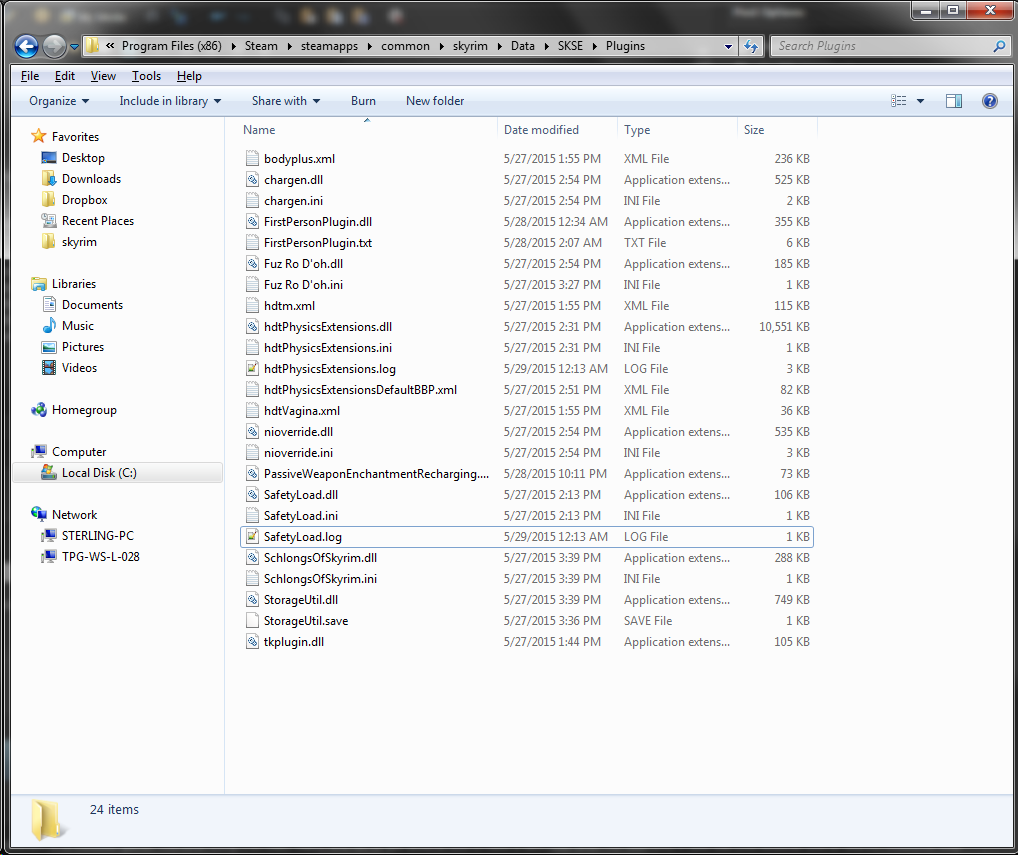Viewport: 1018px width, 855px height.
Task: Open Downloads in Favorites
Action: 91,179
